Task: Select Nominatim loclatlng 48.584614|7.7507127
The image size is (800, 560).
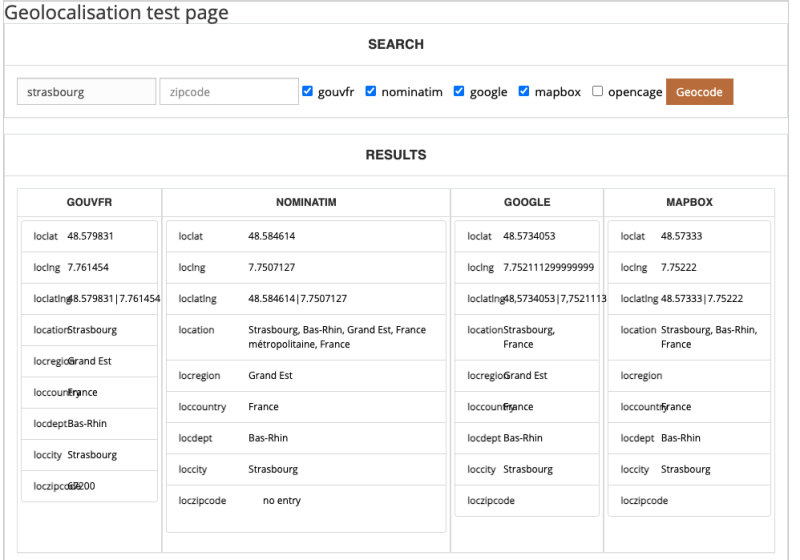Action: pos(297,298)
